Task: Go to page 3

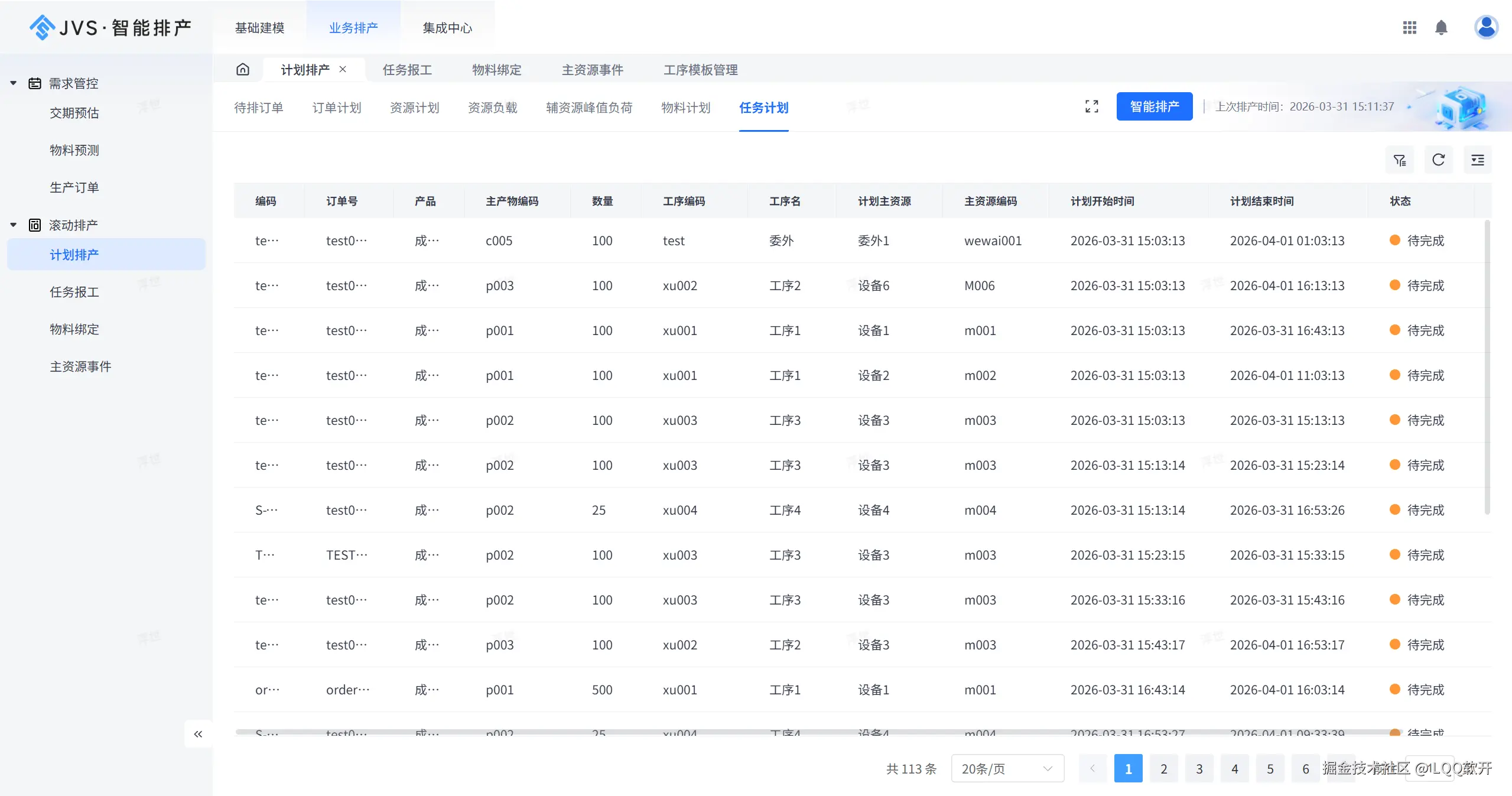Action: tap(1199, 768)
